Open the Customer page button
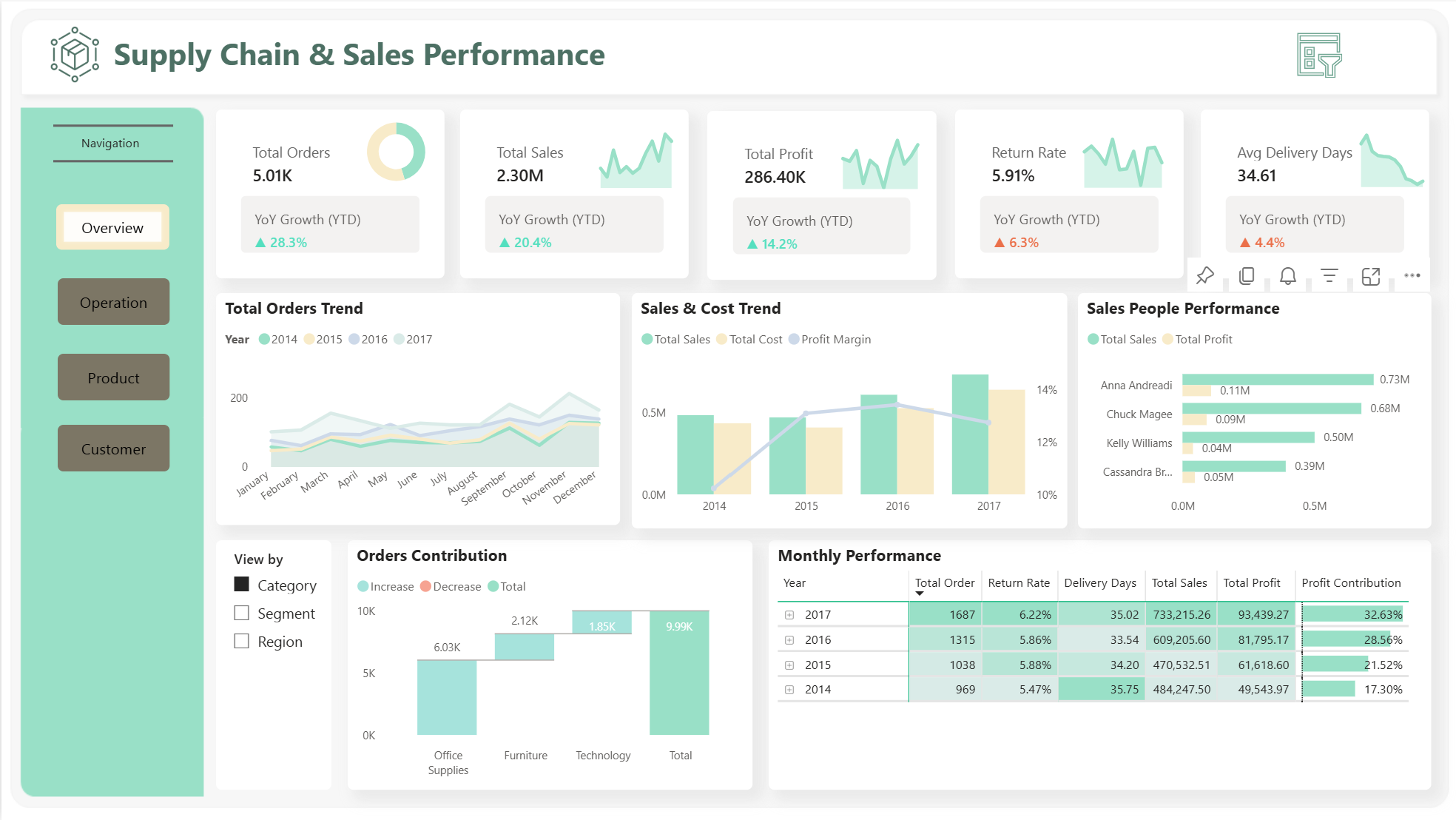The image size is (1456, 820). click(113, 448)
